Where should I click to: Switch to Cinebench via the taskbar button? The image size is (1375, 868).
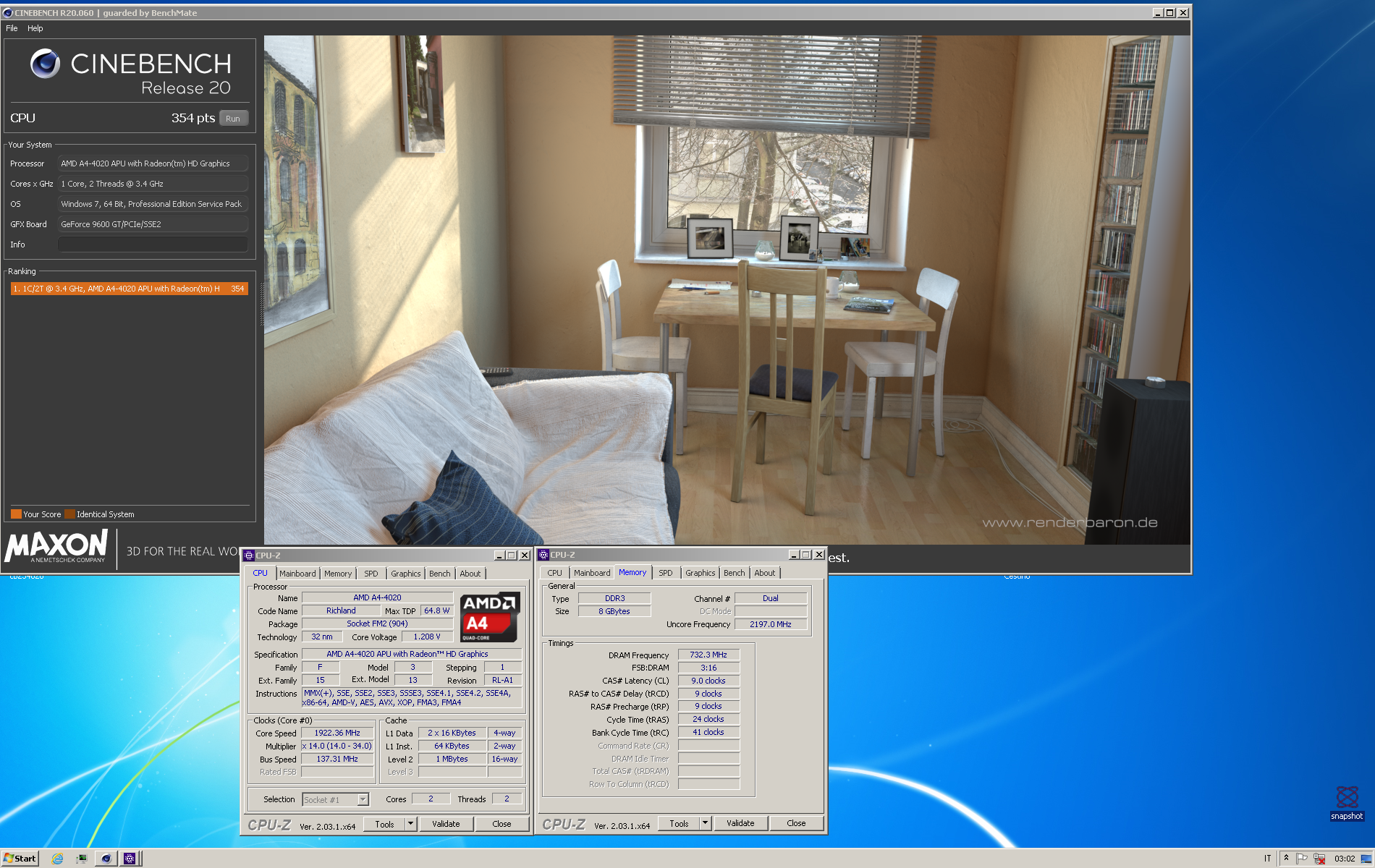coord(106,859)
